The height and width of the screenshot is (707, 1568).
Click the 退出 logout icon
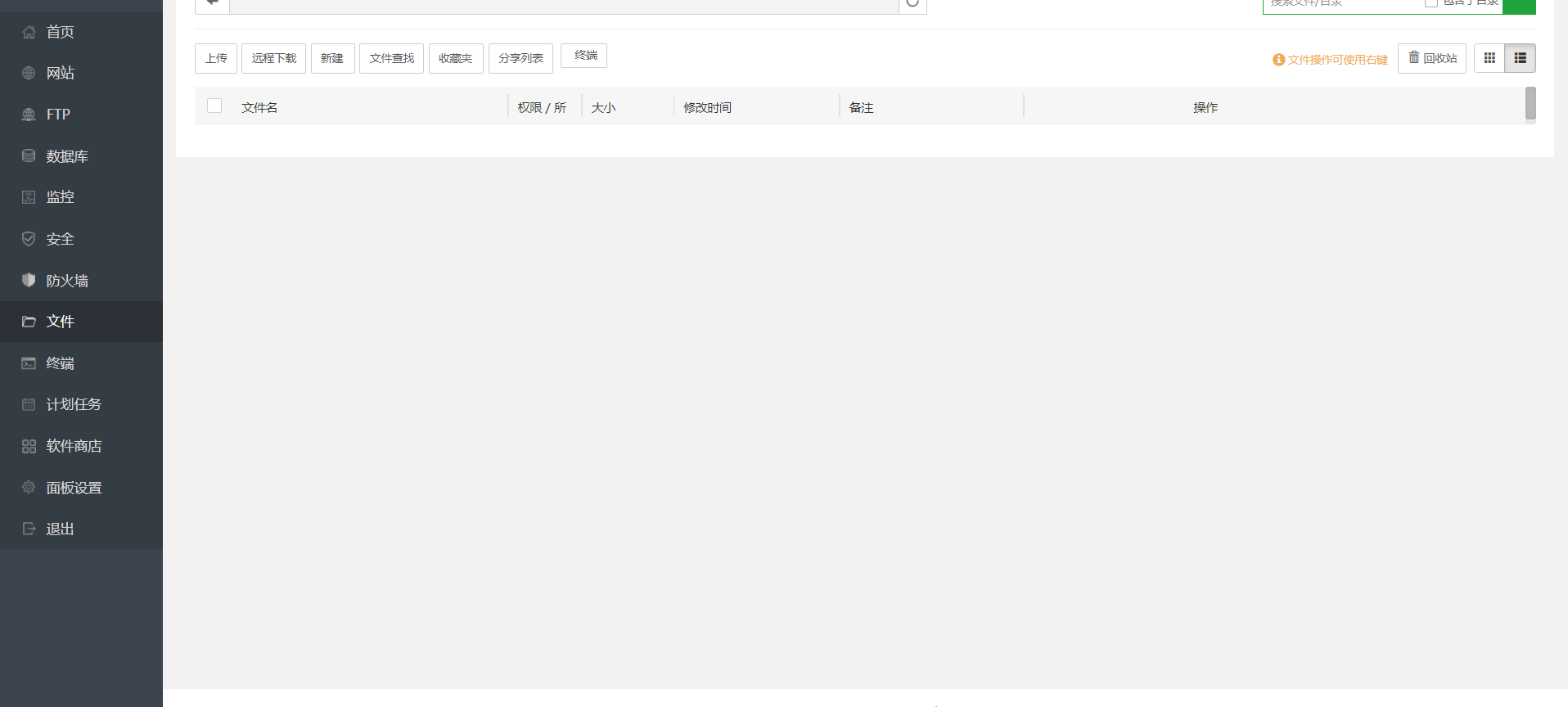(x=29, y=529)
